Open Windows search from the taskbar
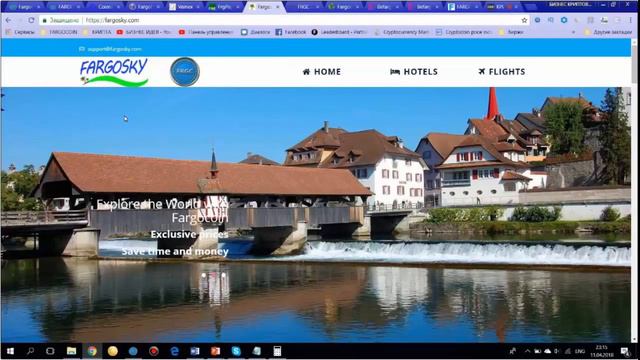640x360 pixels. click(x=30, y=351)
